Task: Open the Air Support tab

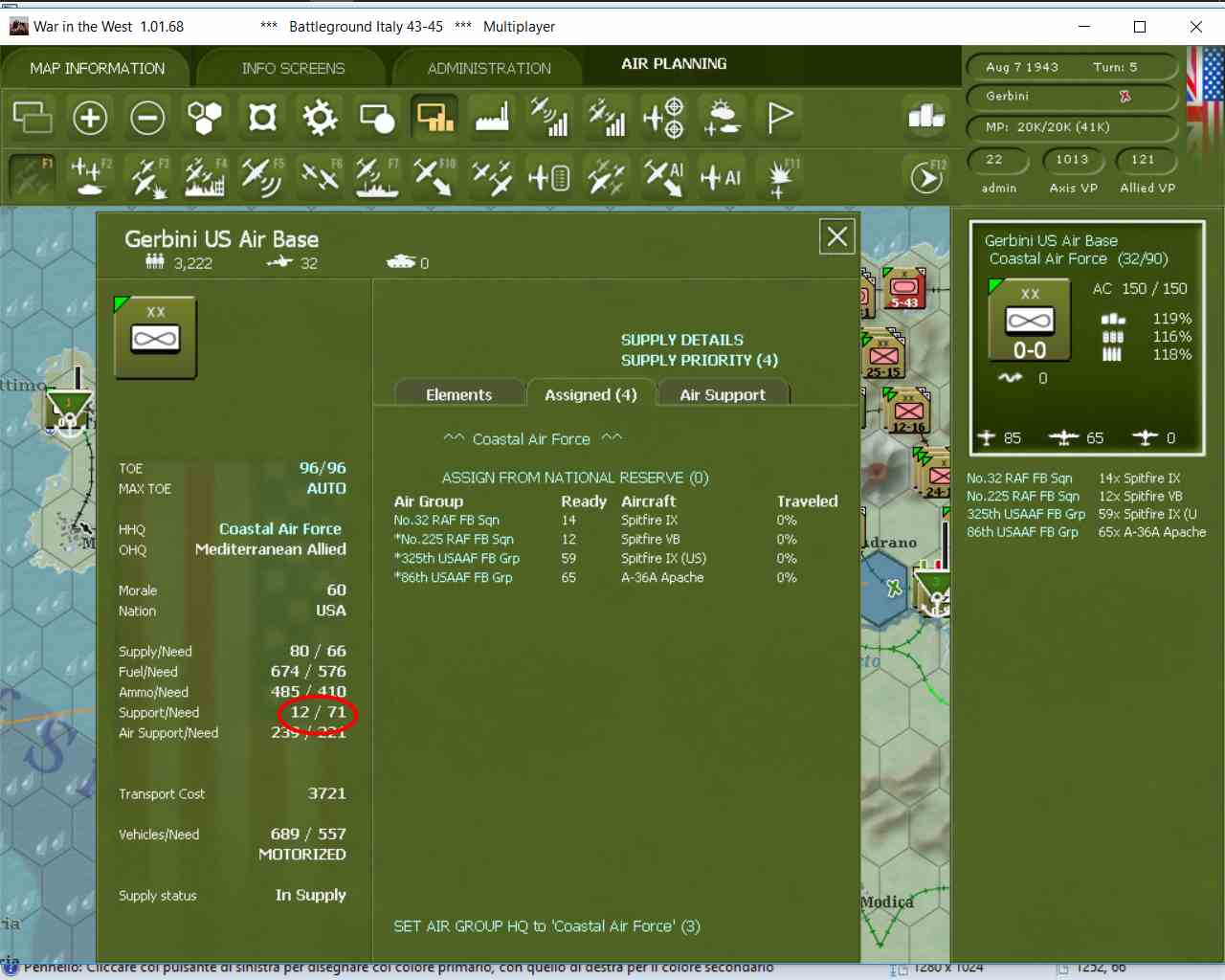Action: 723,394
